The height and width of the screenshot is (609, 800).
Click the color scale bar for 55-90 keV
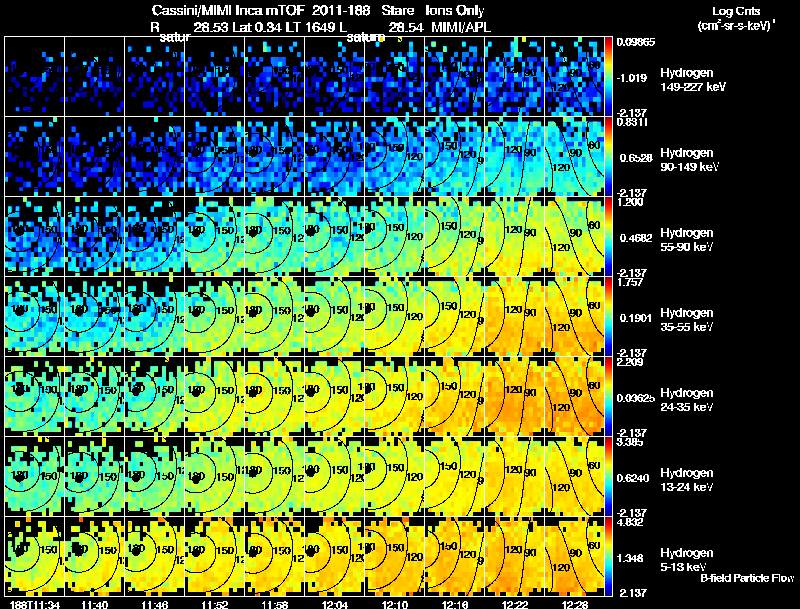(x=608, y=237)
